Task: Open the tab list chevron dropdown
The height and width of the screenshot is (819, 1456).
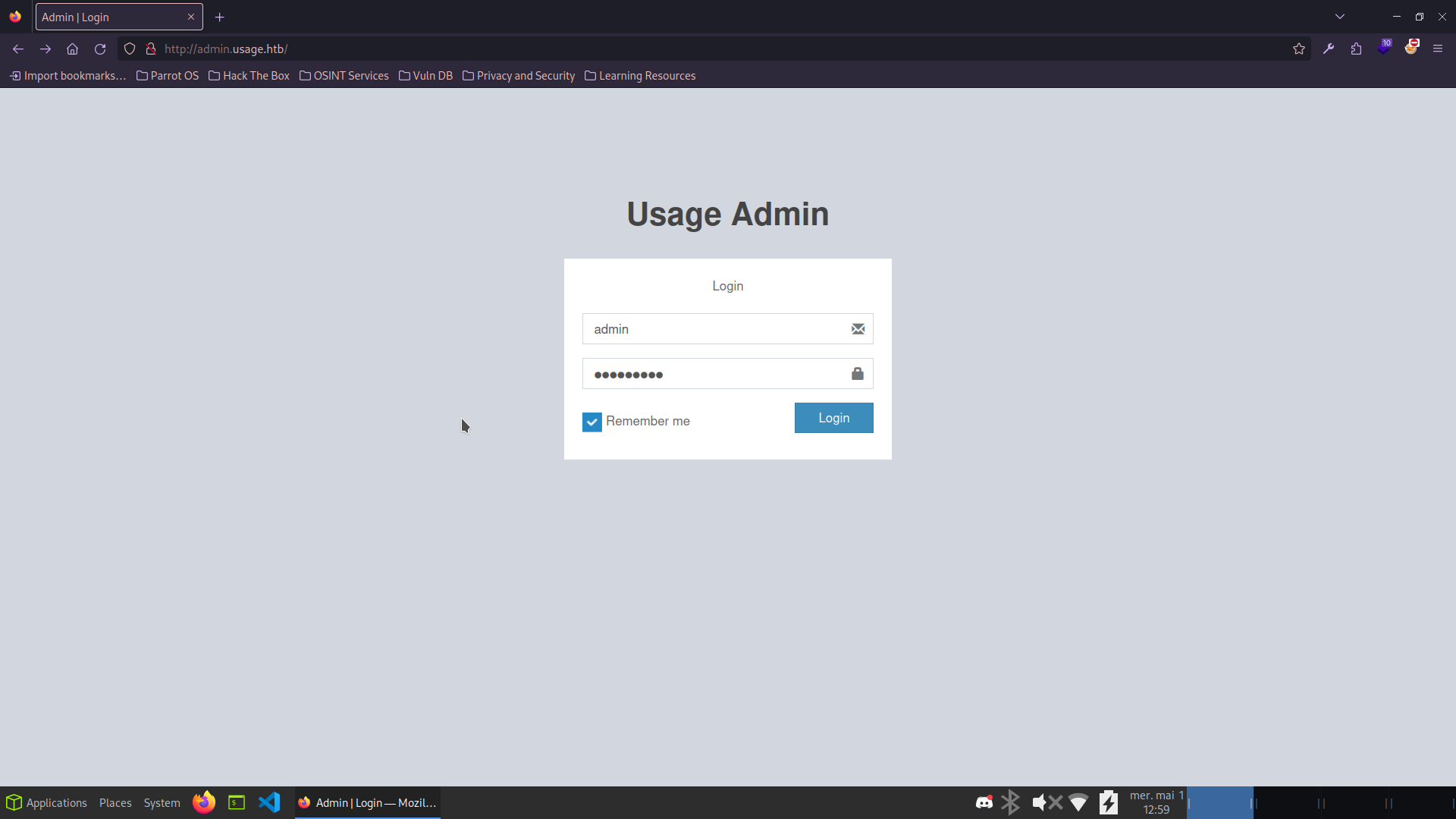Action: [1339, 16]
